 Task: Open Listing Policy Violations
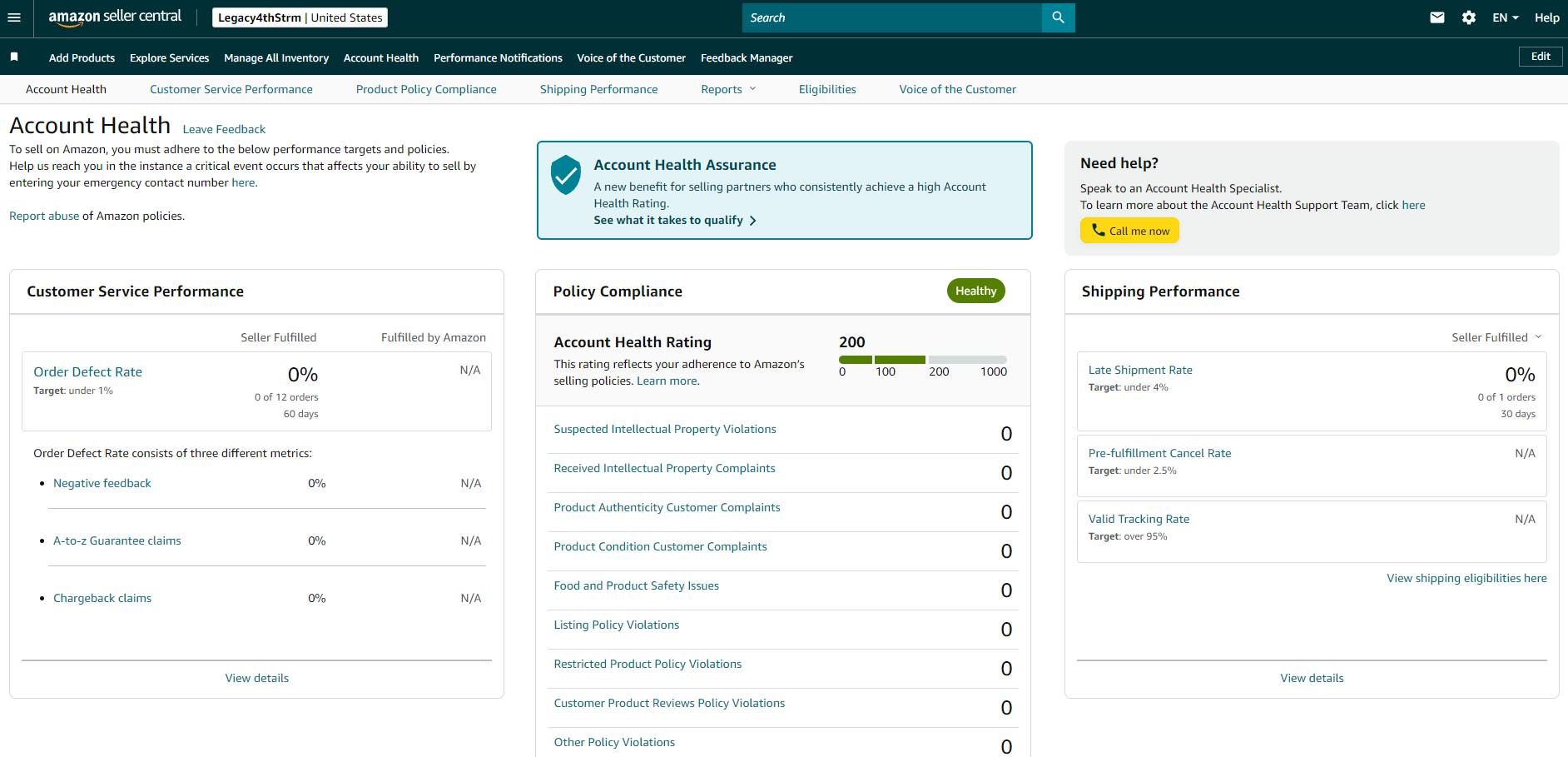pos(617,625)
